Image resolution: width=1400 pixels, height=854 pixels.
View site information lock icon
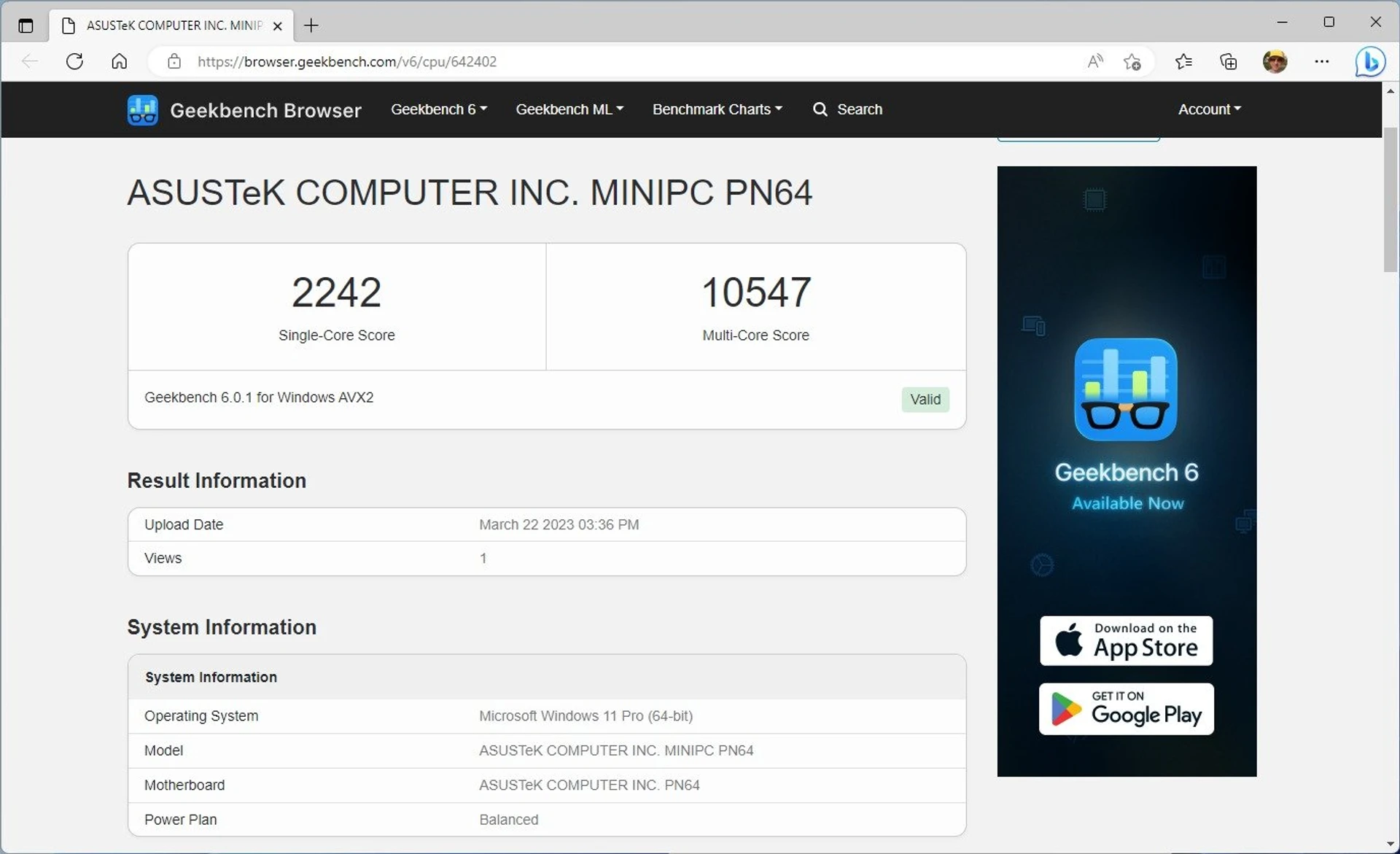click(x=174, y=61)
